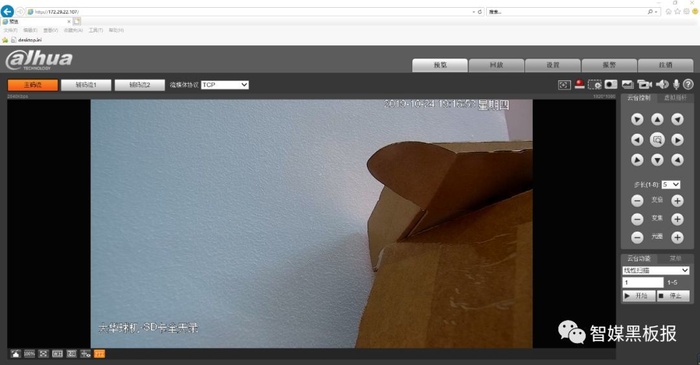Move PTZ camera diagonally up-right
Viewport: 700px width, 365px height.
[677, 119]
